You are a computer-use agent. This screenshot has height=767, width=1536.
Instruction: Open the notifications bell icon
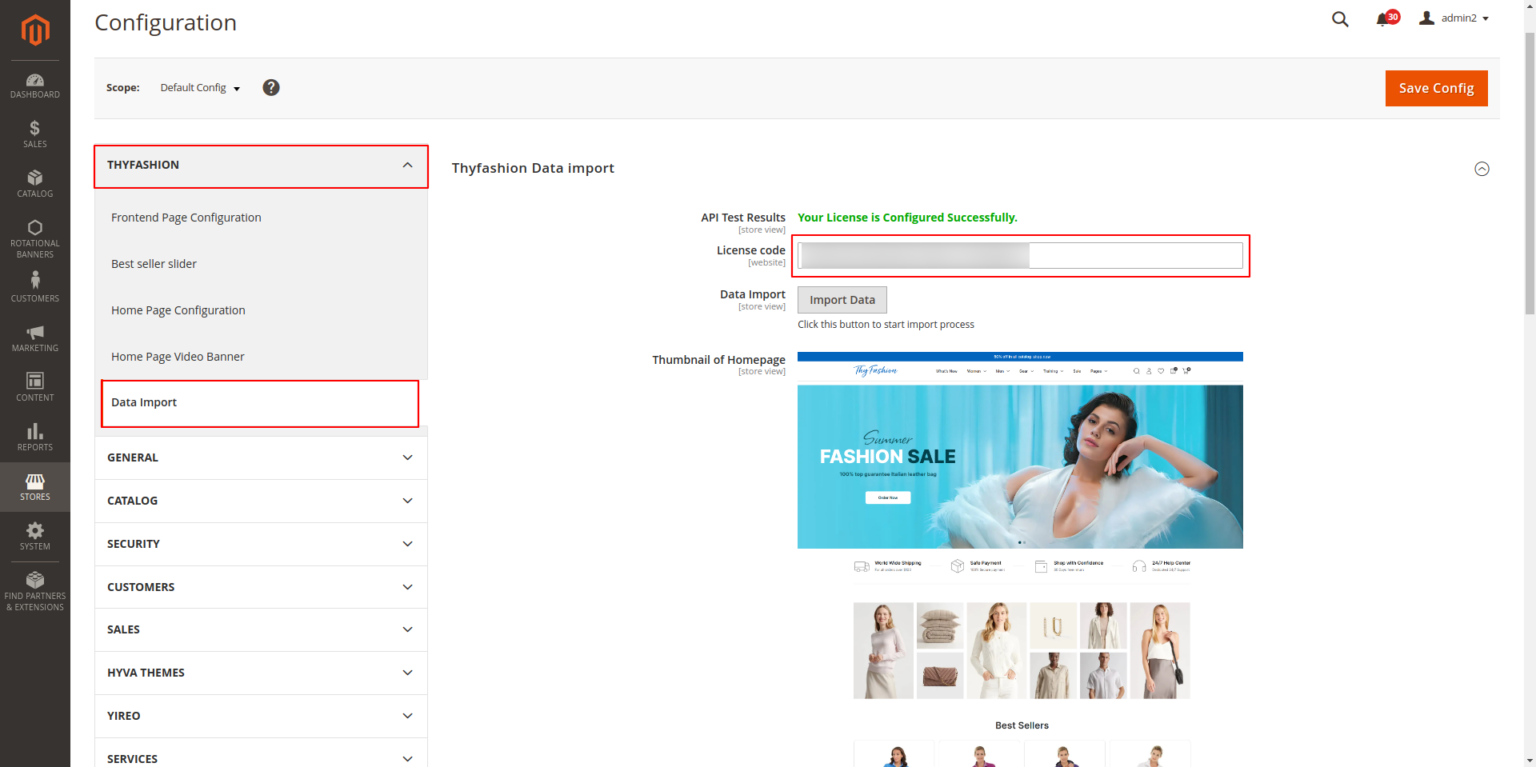(x=1383, y=19)
